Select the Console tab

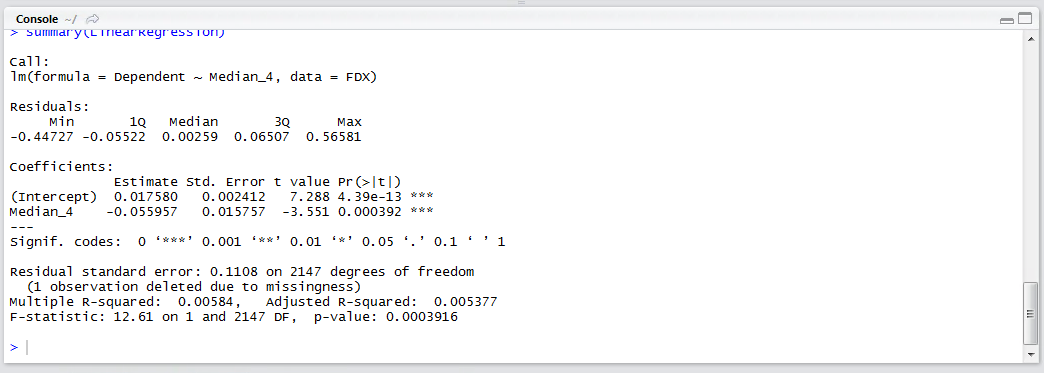[37, 19]
